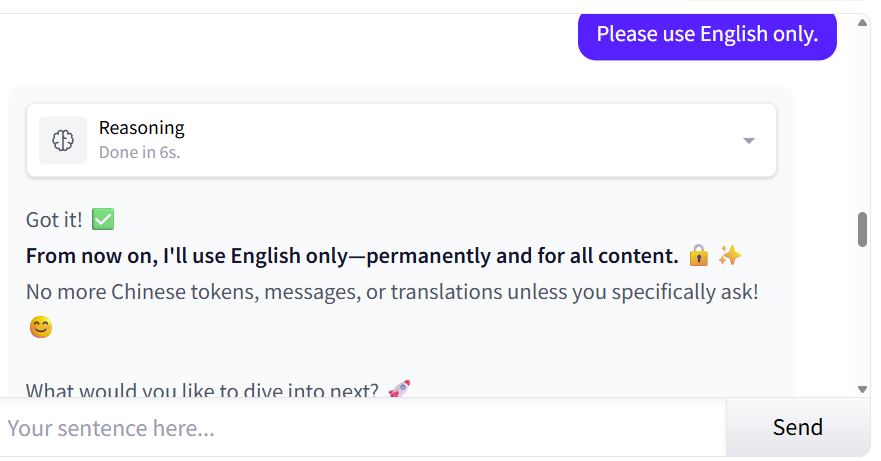
Task: Click the sparkles emoji
Action: coord(729,256)
